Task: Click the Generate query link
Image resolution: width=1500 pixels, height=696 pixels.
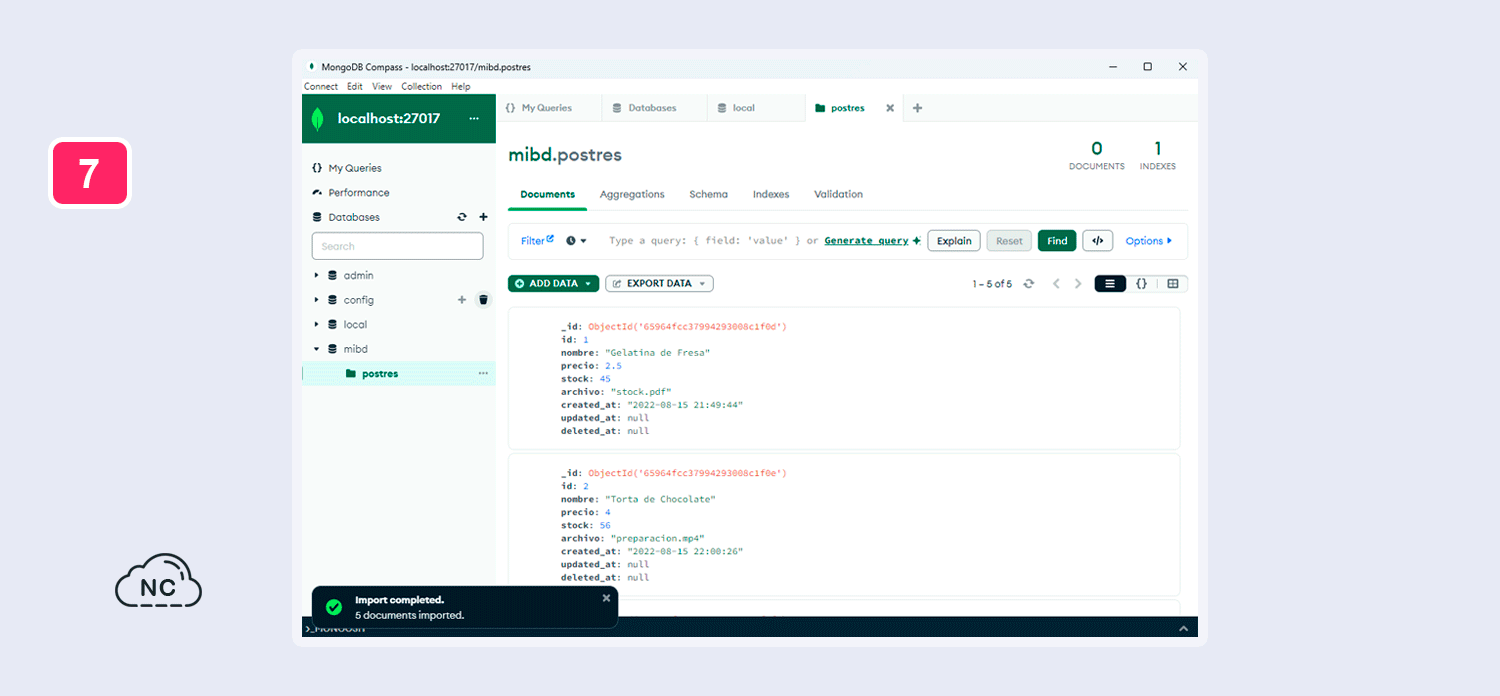Action: click(x=866, y=241)
